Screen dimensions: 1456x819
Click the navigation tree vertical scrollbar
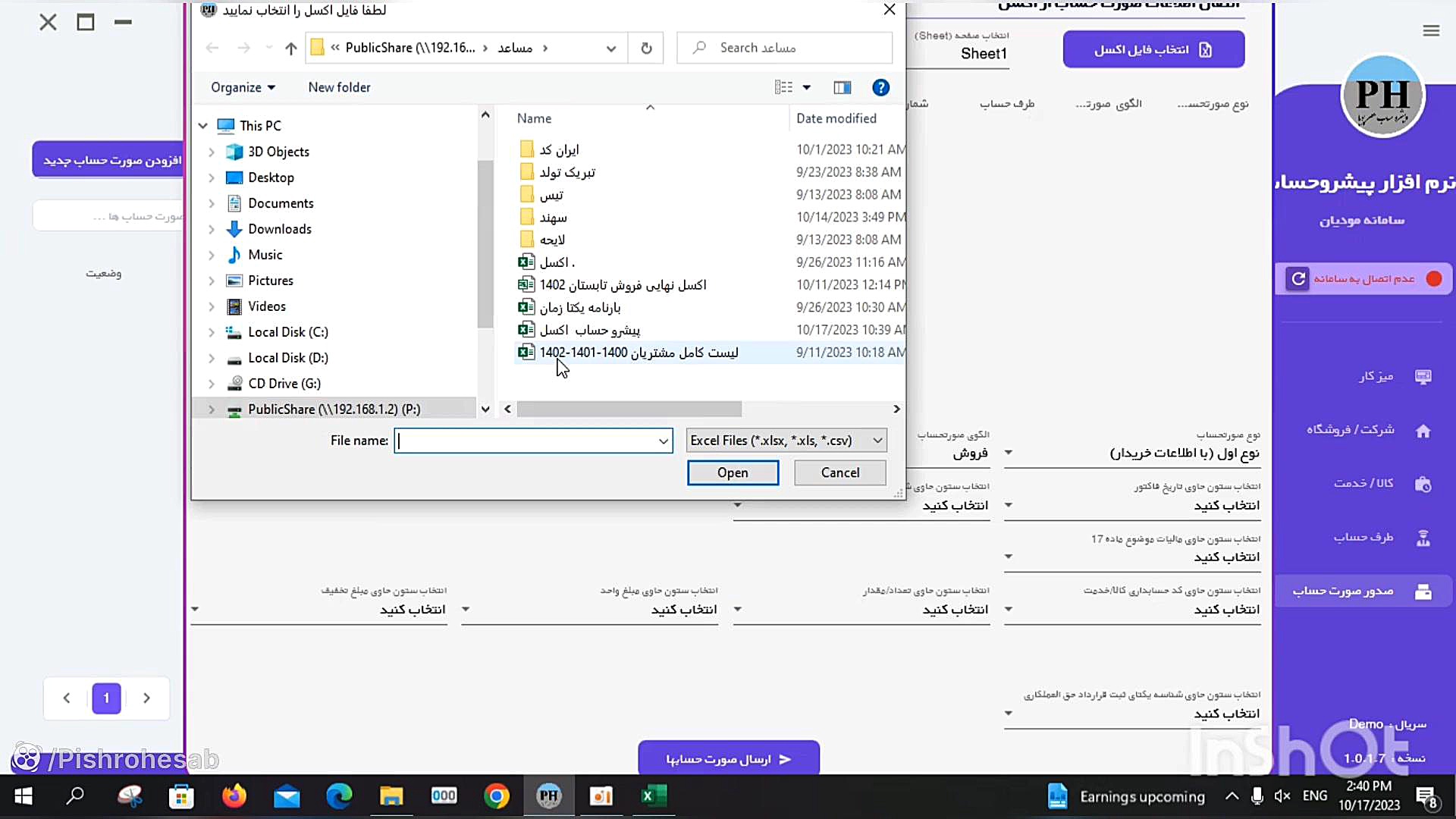(x=485, y=244)
